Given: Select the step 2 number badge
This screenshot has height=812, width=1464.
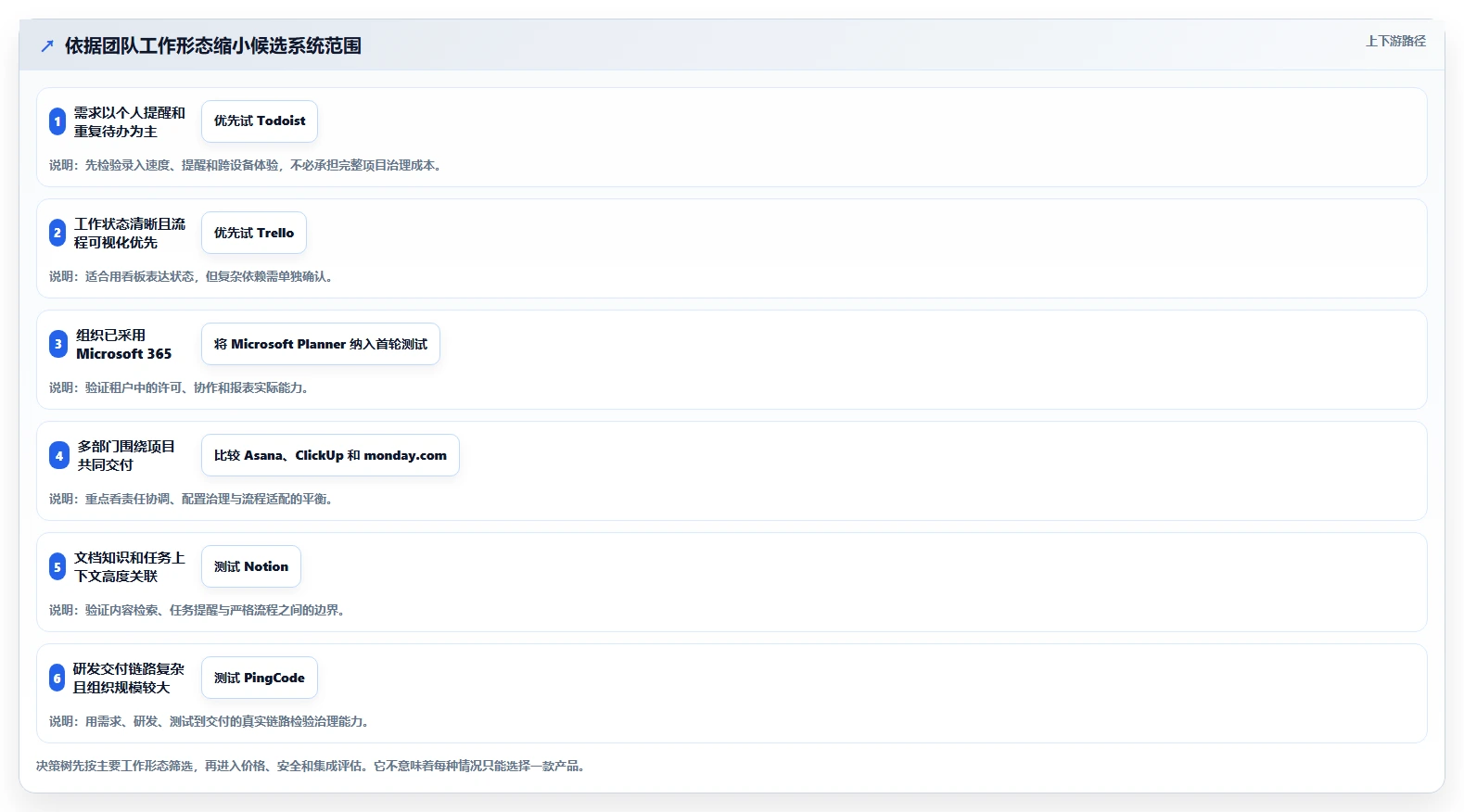Looking at the screenshot, I should tap(57, 233).
